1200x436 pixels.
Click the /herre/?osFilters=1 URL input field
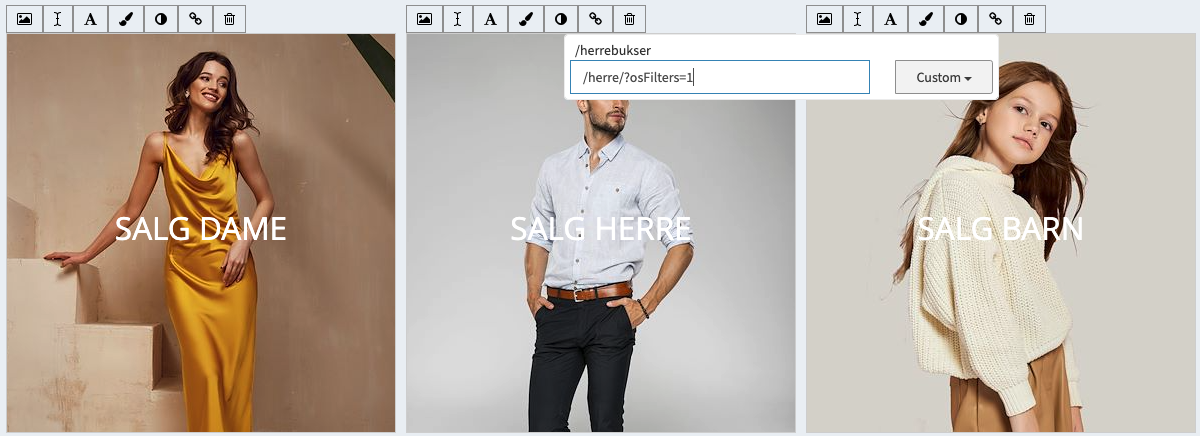[x=719, y=77]
